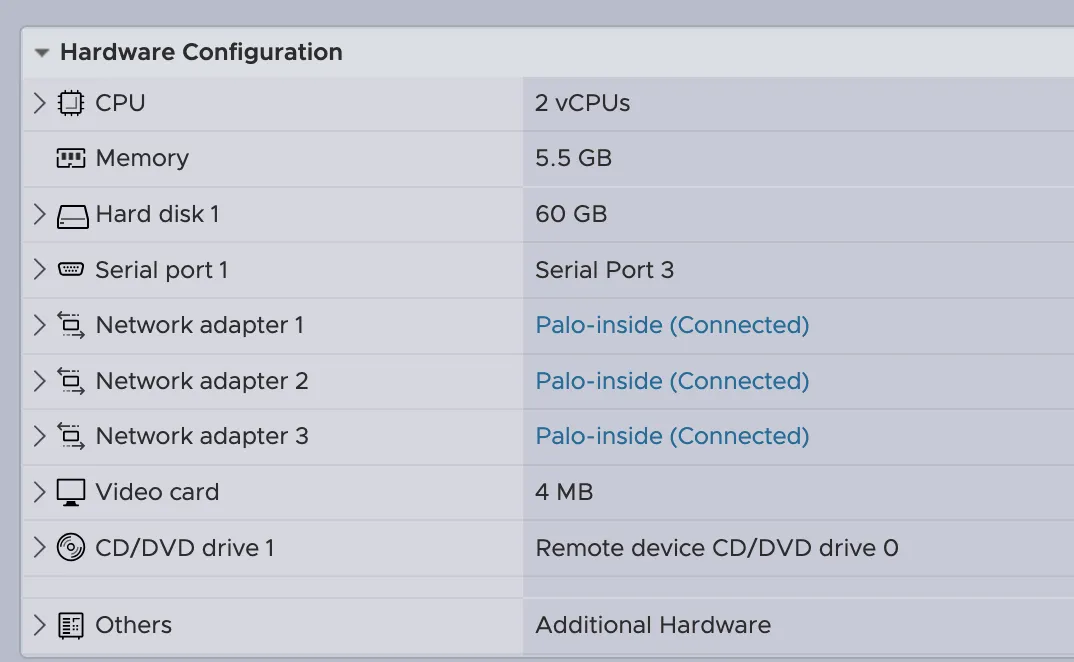Click the CD/DVD drive 1 disc icon

(x=71, y=548)
